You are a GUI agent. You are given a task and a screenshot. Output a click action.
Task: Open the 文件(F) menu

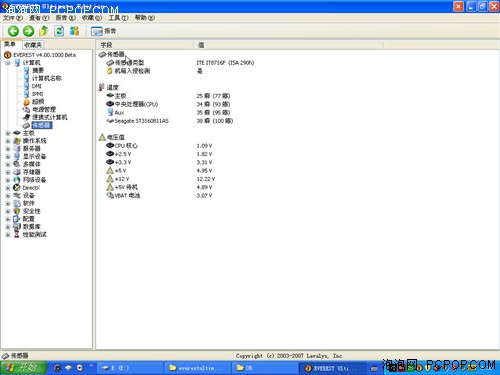tap(13, 18)
